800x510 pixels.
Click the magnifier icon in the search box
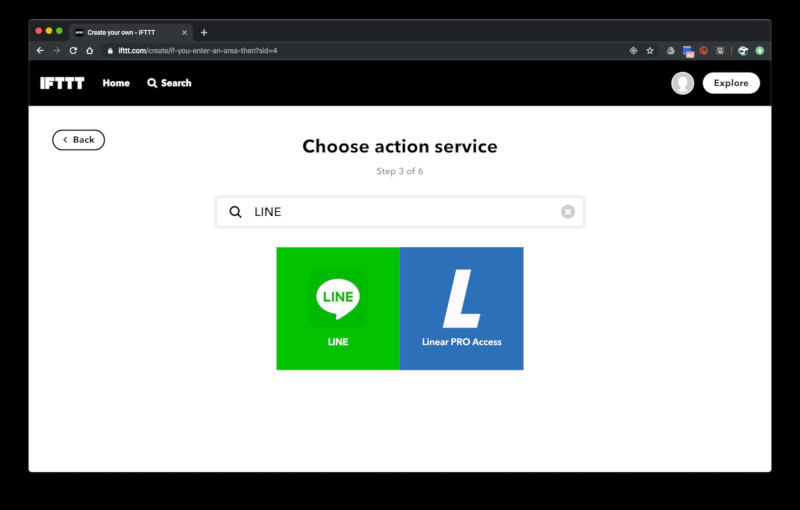[x=235, y=212]
